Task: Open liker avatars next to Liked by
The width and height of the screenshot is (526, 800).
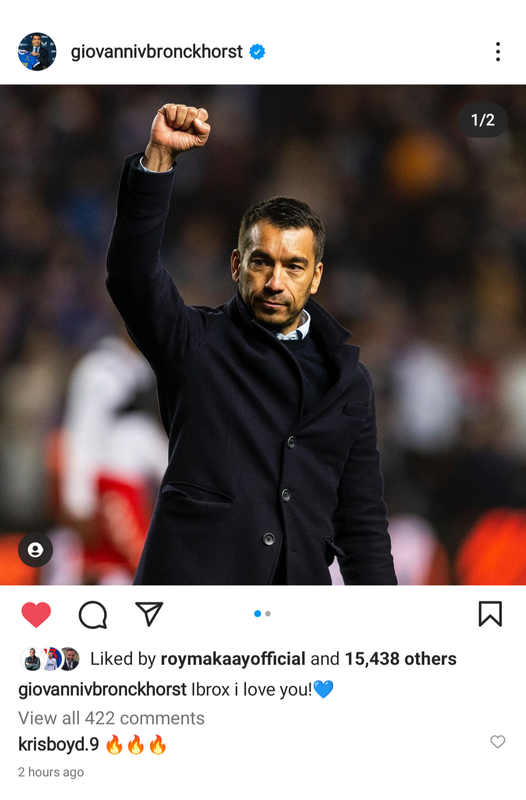Action: coord(50,659)
